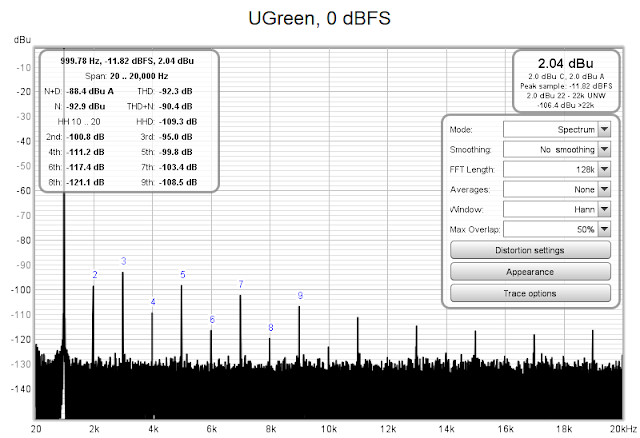Click the 7th harmonic -103.4 dB value
This screenshot has width=640, height=438.
(178, 167)
